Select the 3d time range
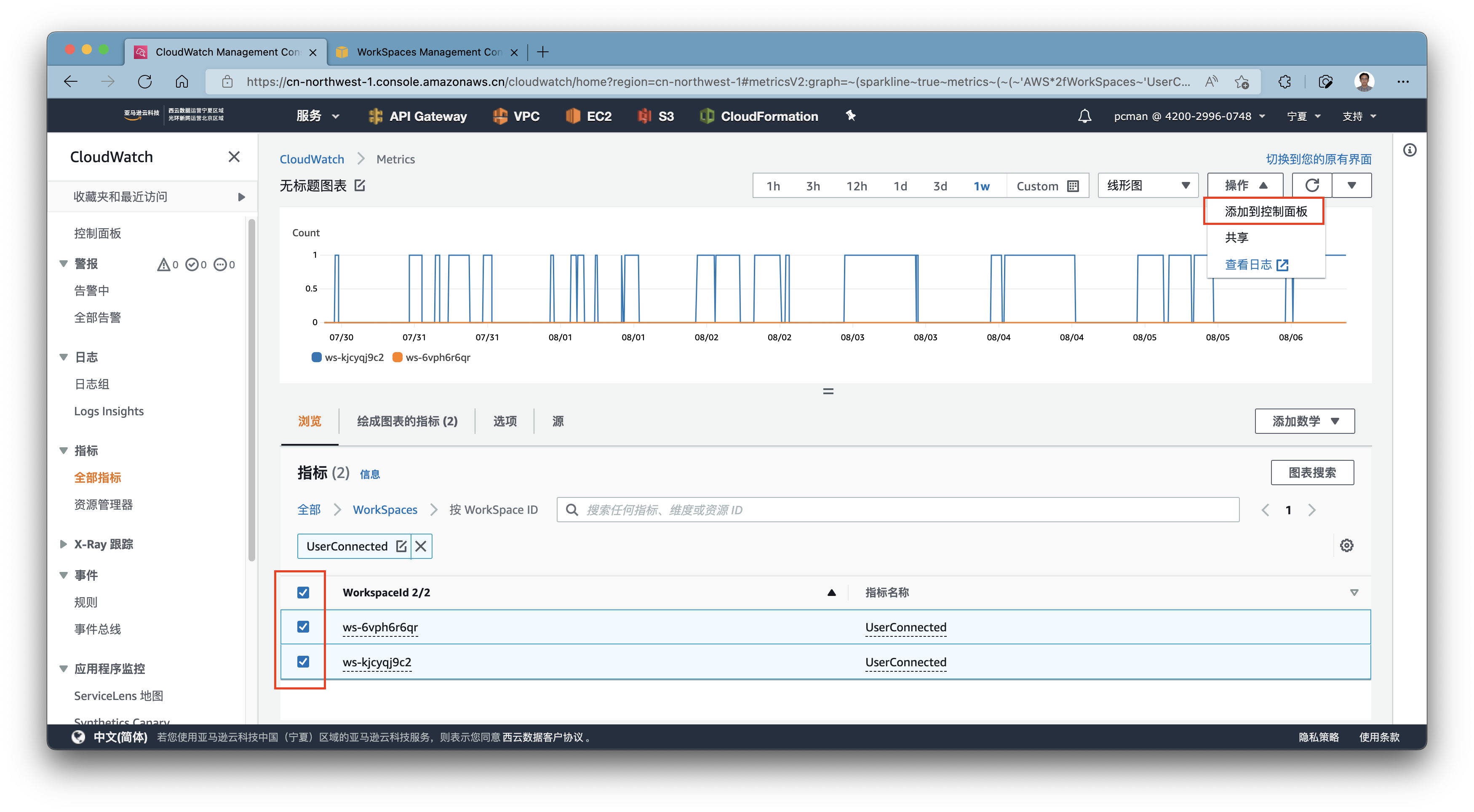 click(940, 186)
